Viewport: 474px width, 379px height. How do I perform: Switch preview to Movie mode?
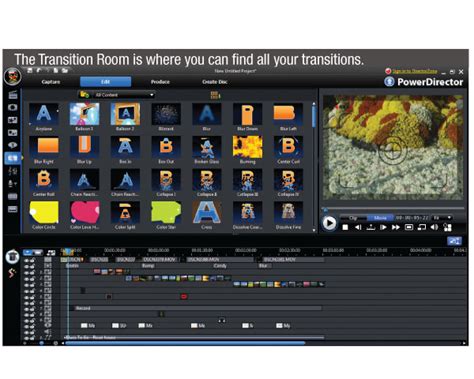click(380, 218)
